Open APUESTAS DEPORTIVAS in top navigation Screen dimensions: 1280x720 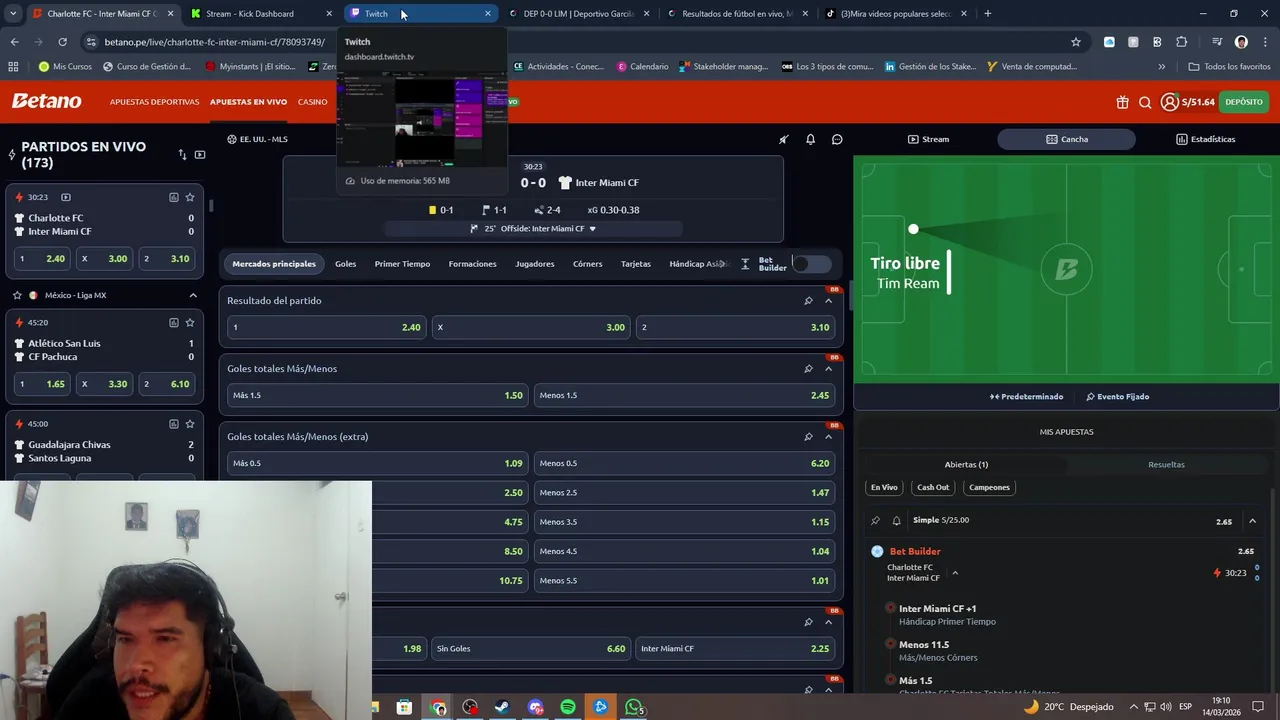[154, 102]
